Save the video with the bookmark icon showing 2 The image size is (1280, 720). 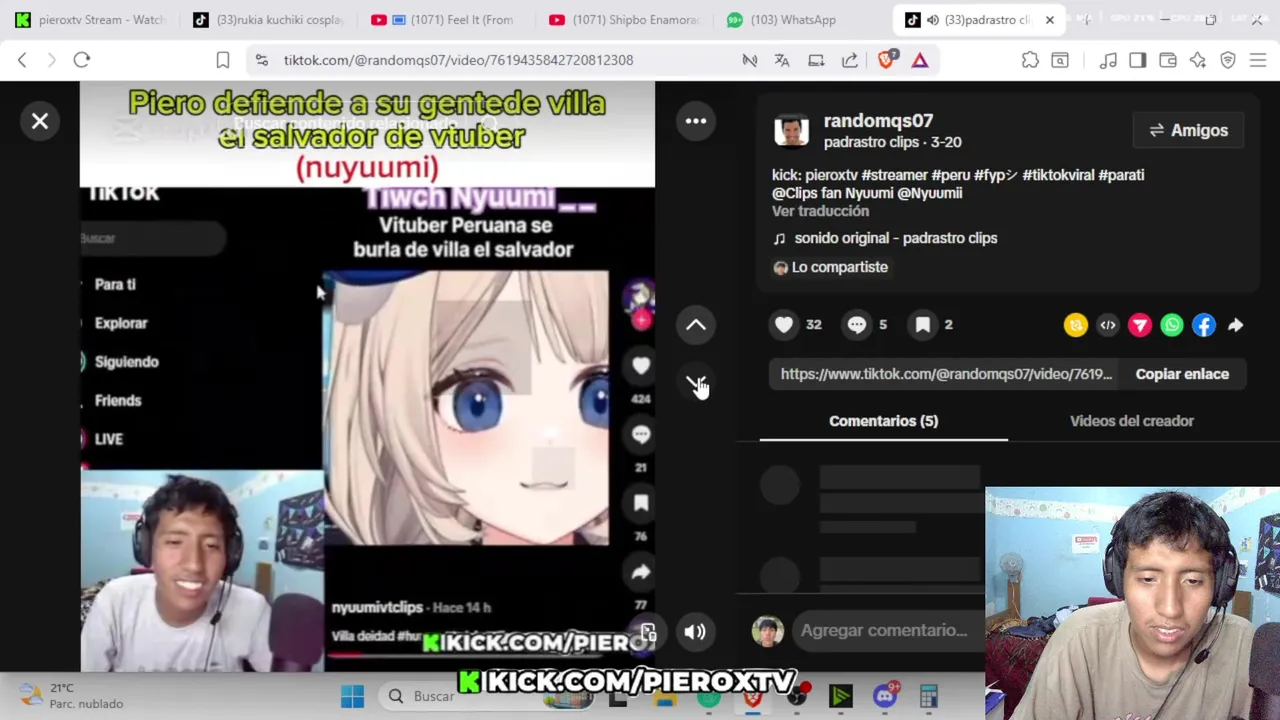923,325
